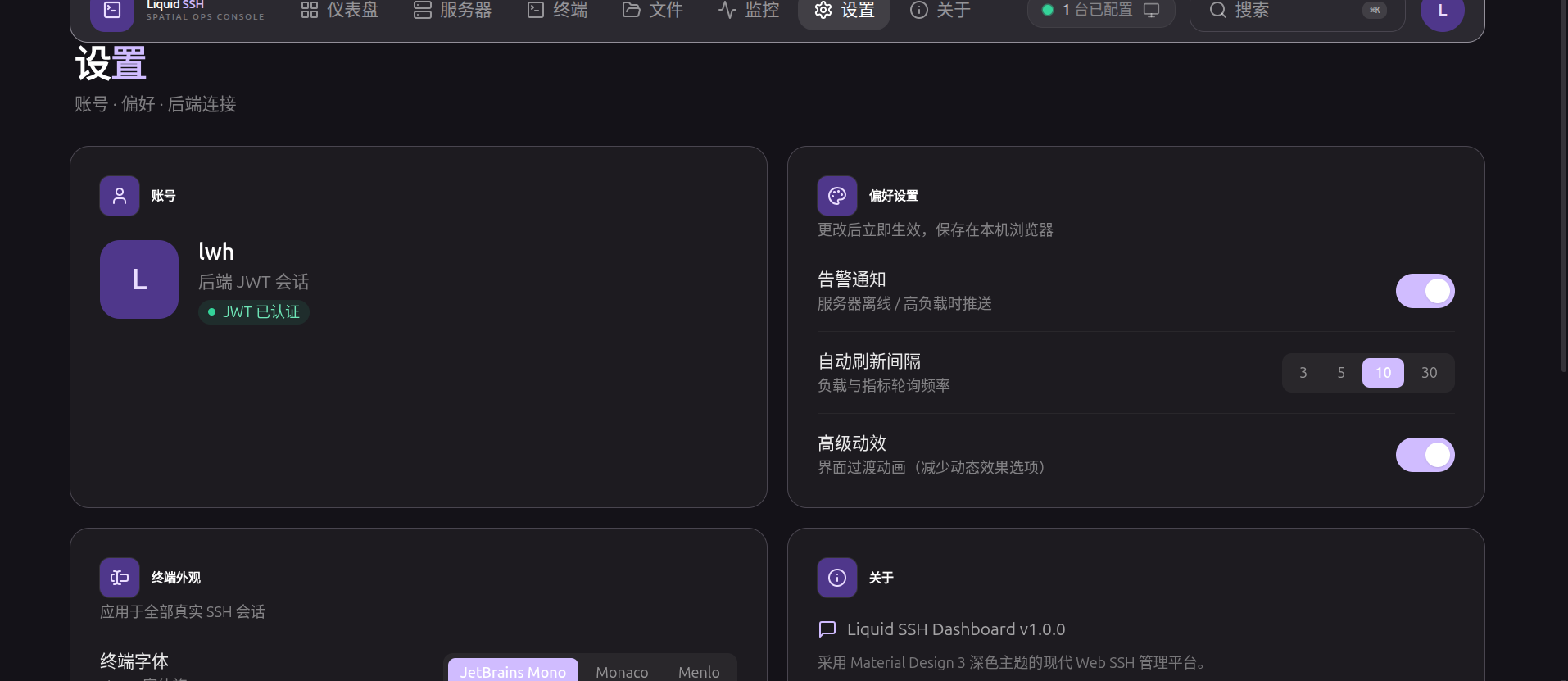Open the 仪表盘 navigation item
The height and width of the screenshot is (681, 1568).
(x=340, y=11)
